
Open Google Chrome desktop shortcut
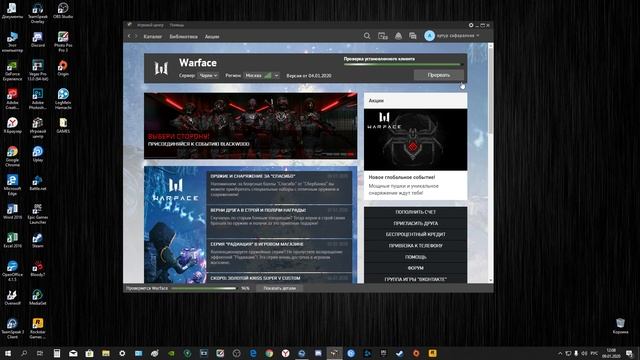(x=12, y=156)
